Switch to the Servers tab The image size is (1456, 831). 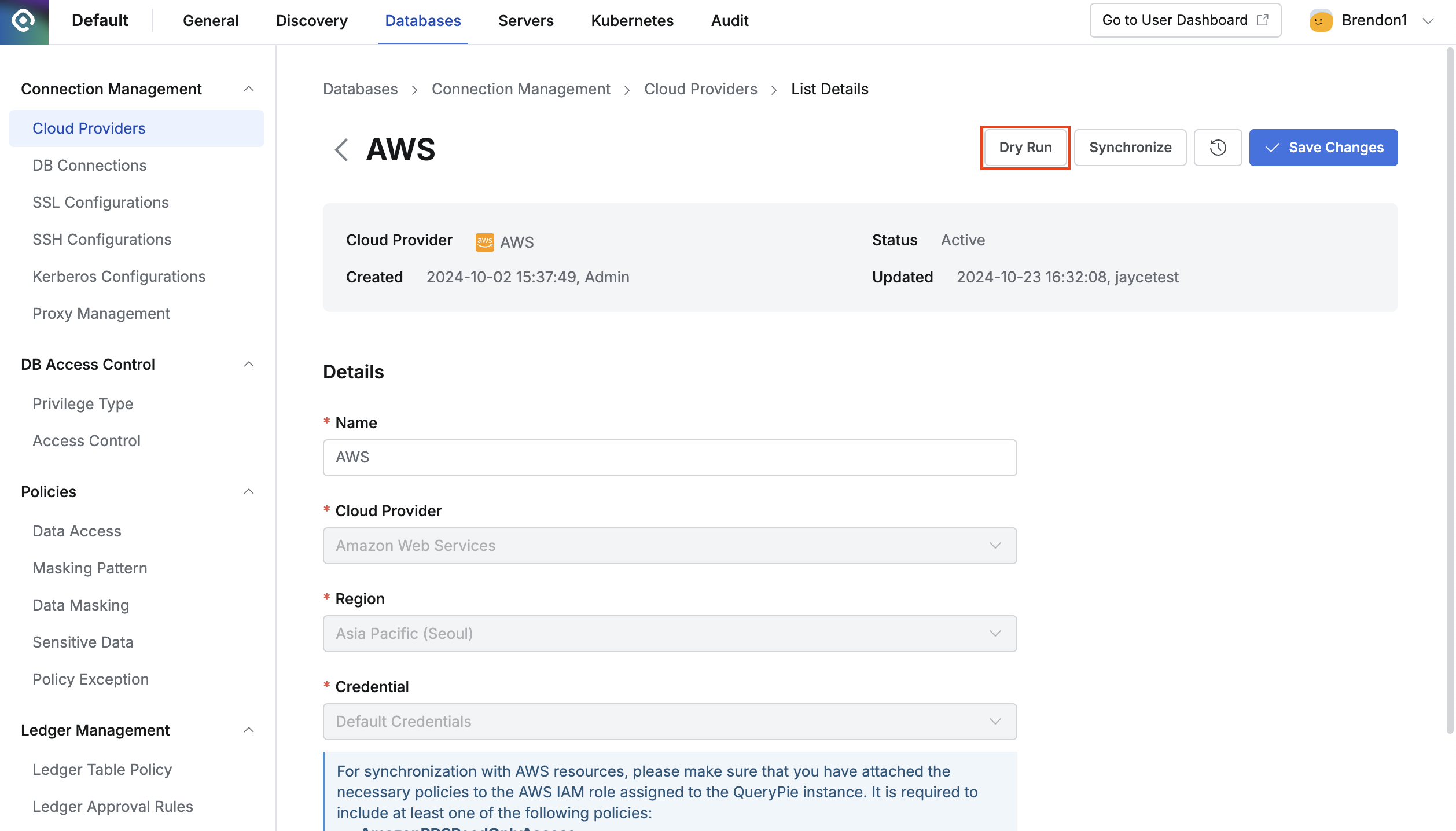click(x=525, y=21)
